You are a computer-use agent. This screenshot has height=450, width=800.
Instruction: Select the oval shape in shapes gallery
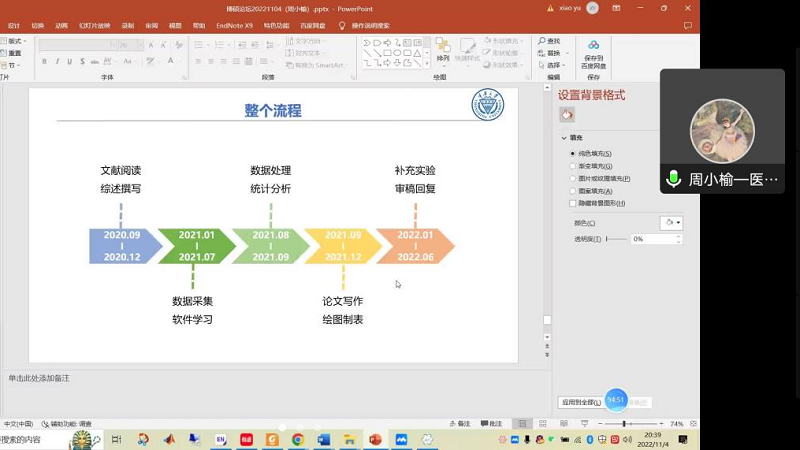(397, 53)
